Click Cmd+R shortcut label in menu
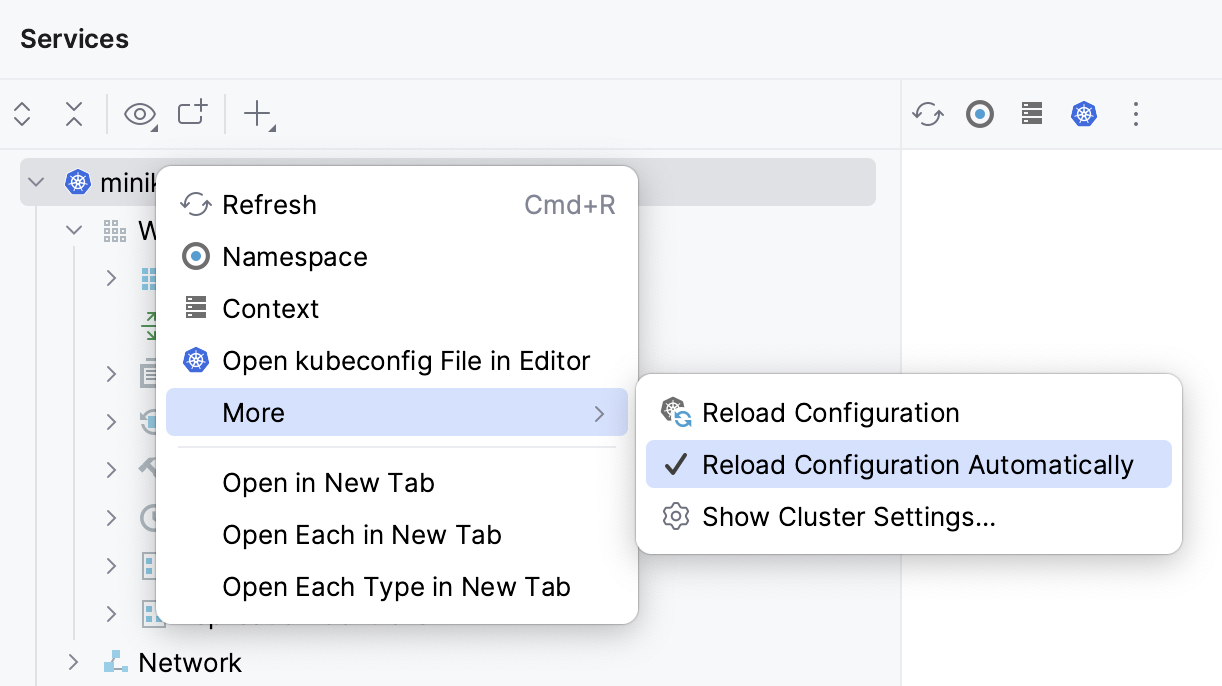Screen dimensions: 1222x686 (570, 205)
